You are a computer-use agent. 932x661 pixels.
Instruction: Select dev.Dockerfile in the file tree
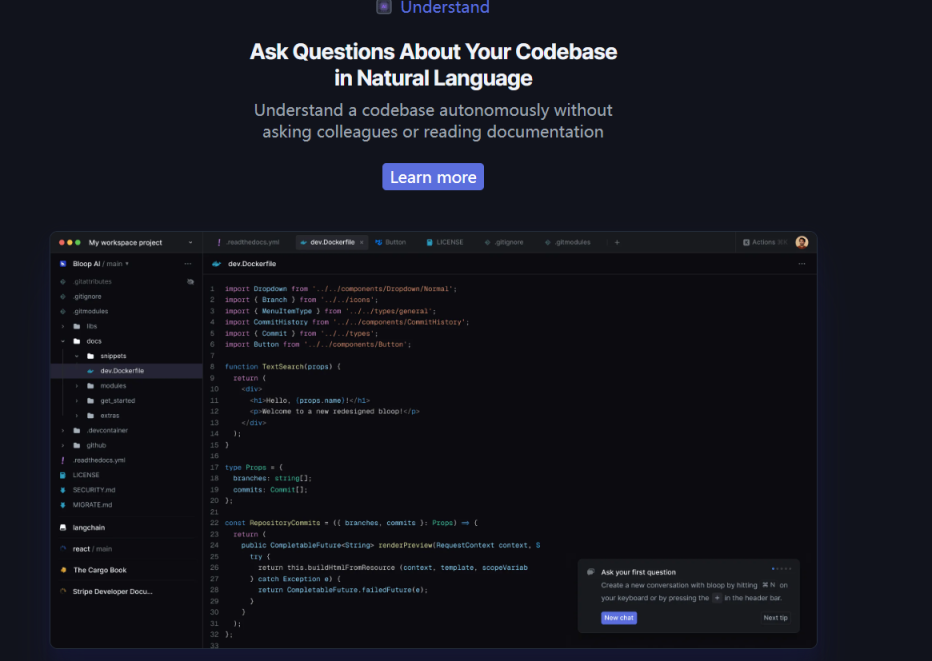[x=121, y=371]
